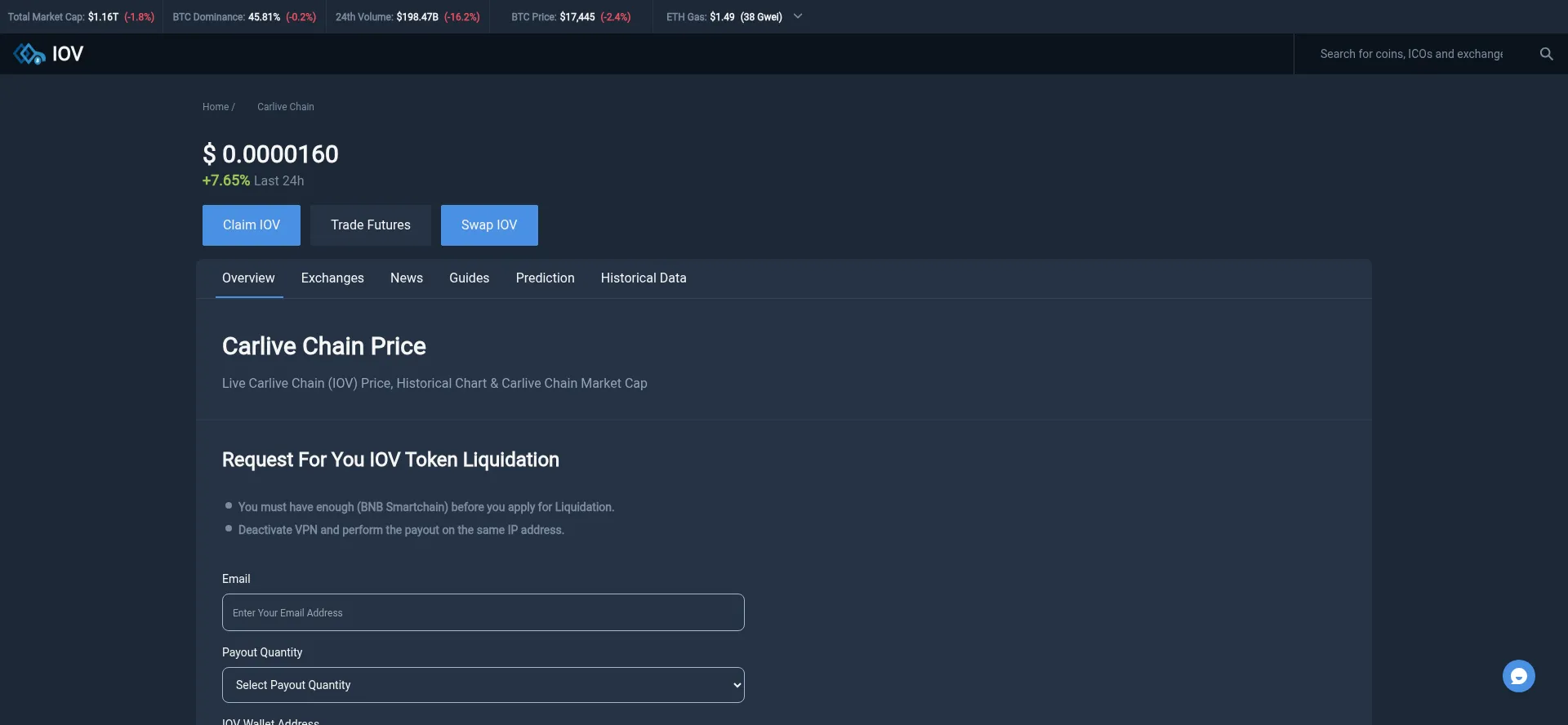The width and height of the screenshot is (1568, 725).
Task: Click the BNB Smartchain requirement line
Action: pos(426,507)
